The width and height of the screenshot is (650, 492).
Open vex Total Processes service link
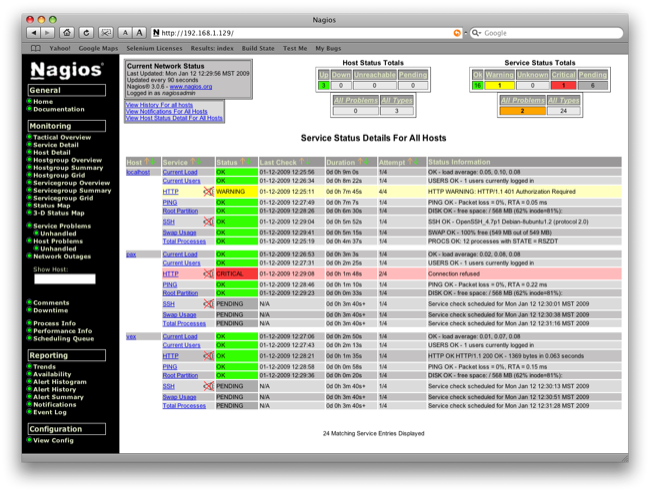[184, 406]
